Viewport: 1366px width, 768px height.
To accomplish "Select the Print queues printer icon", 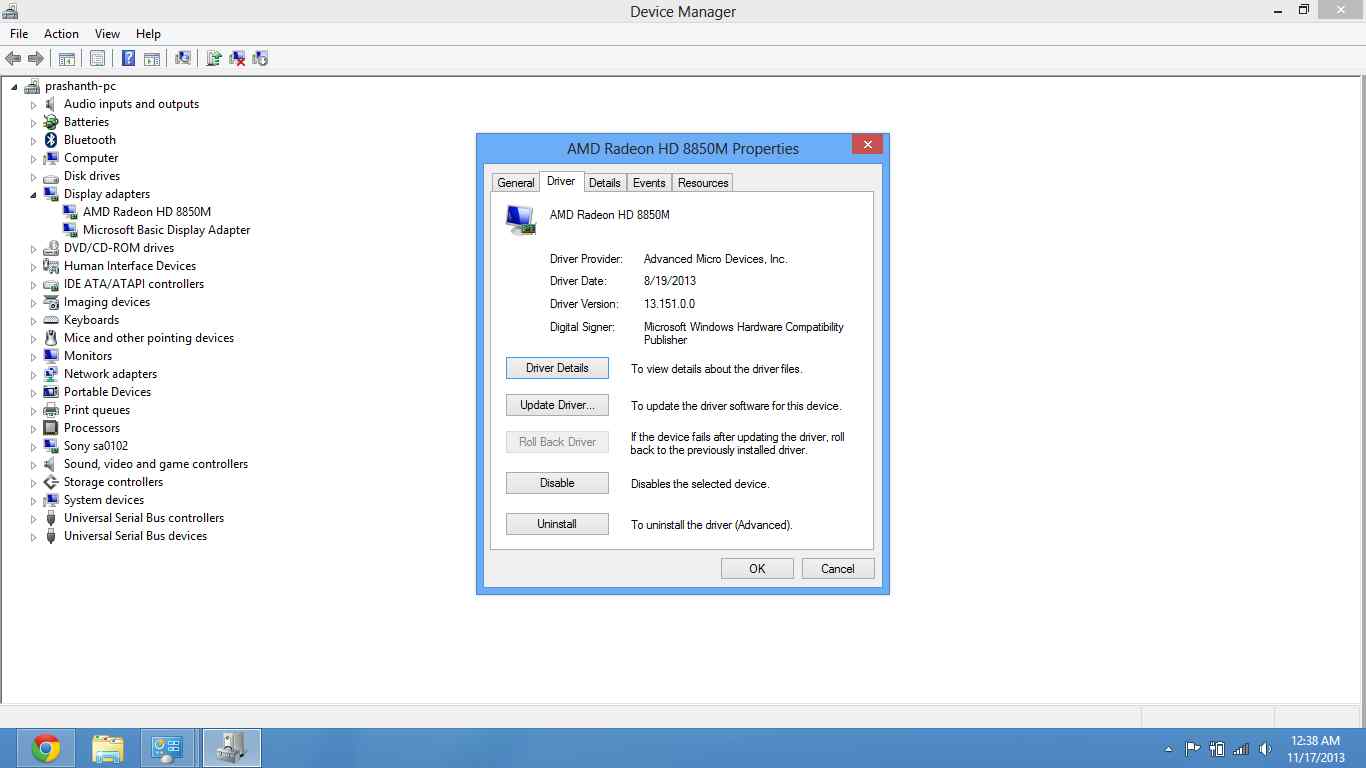I will [51, 410].
